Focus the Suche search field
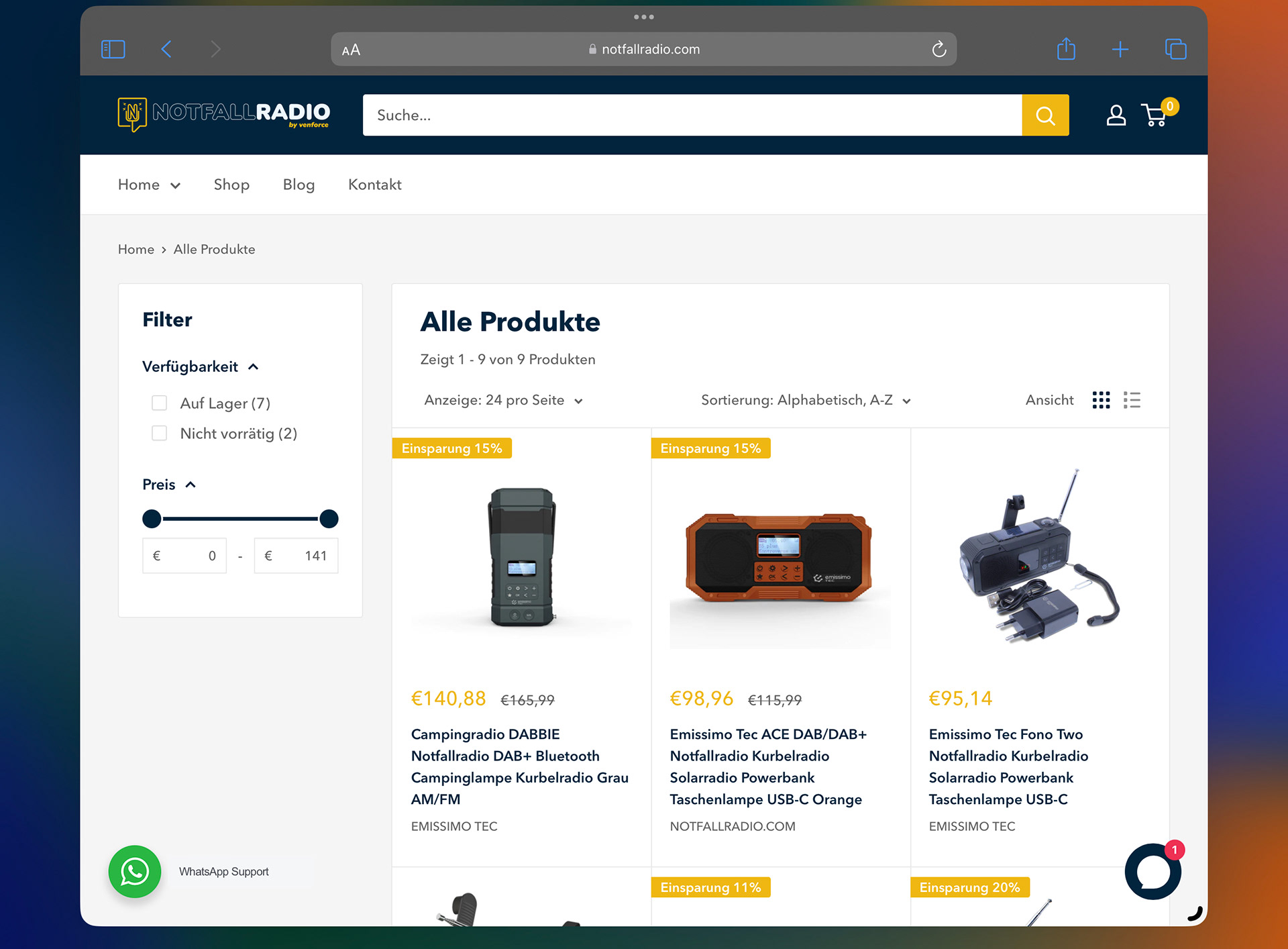The image size is (1288, 949). point(692,115)
